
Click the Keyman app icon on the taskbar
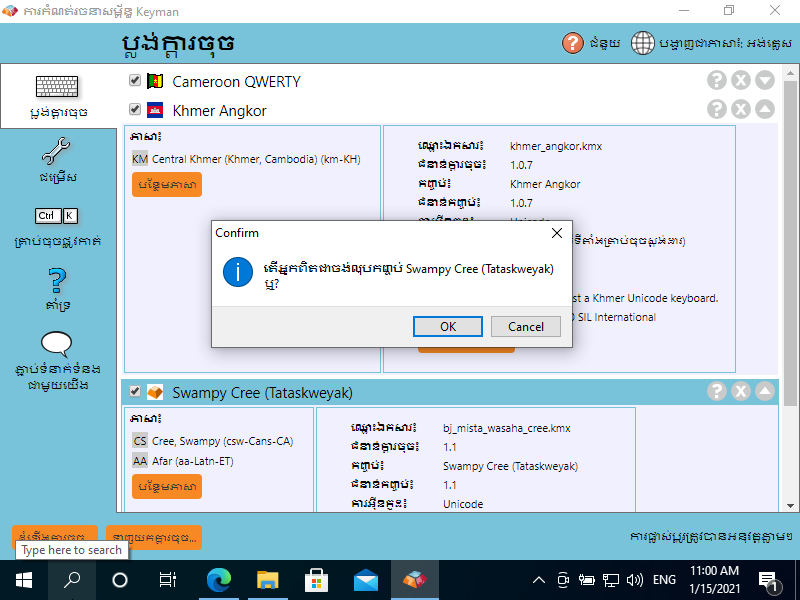point(415,580)
